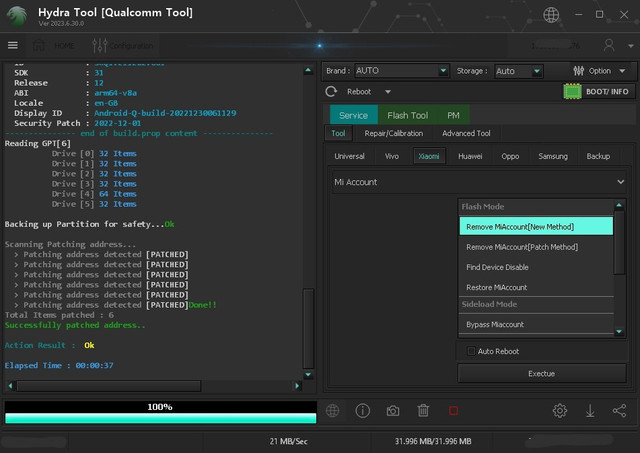Open the hamburger menu
640x453 pixels.
[x=13, y=45]
